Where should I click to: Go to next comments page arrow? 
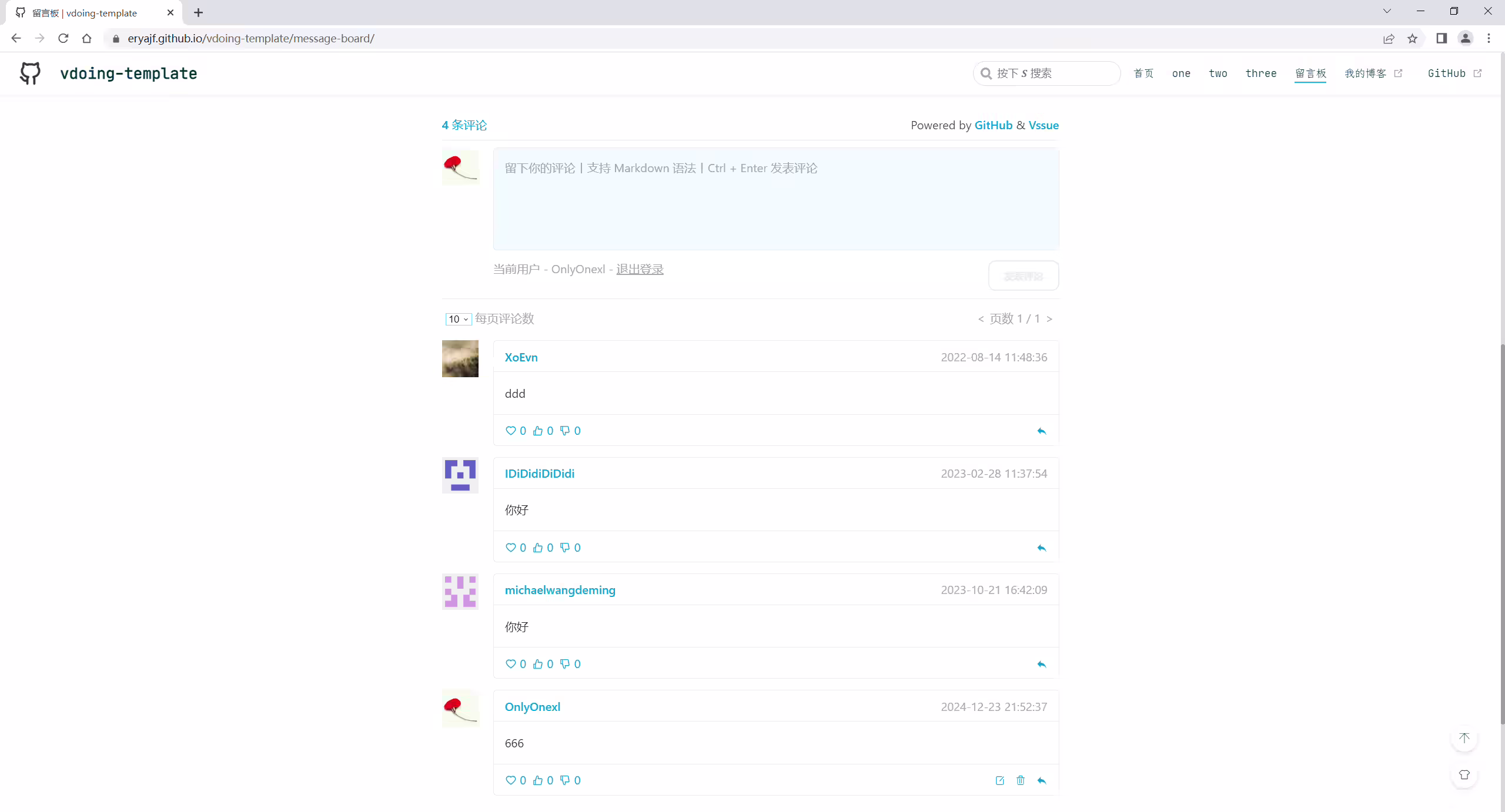pos(1049,319)
